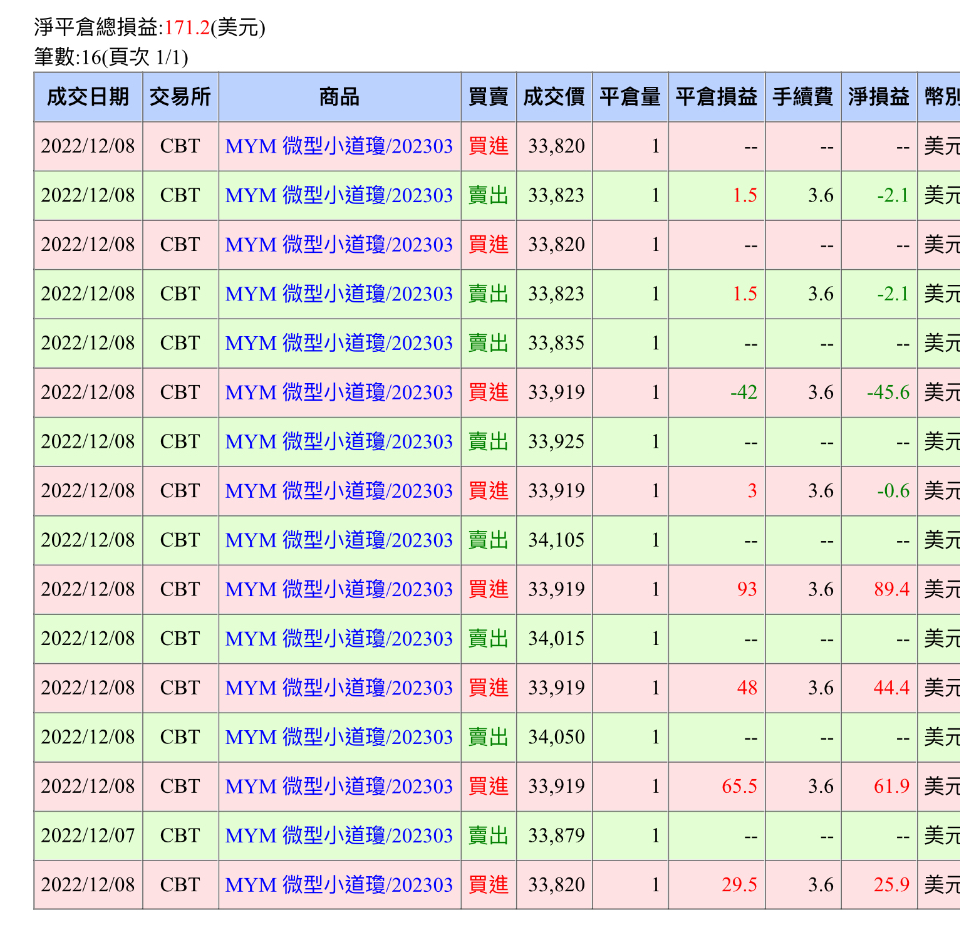
Task: Open MYM product link in the 34,015 row
Action: (x=339, y=638)
